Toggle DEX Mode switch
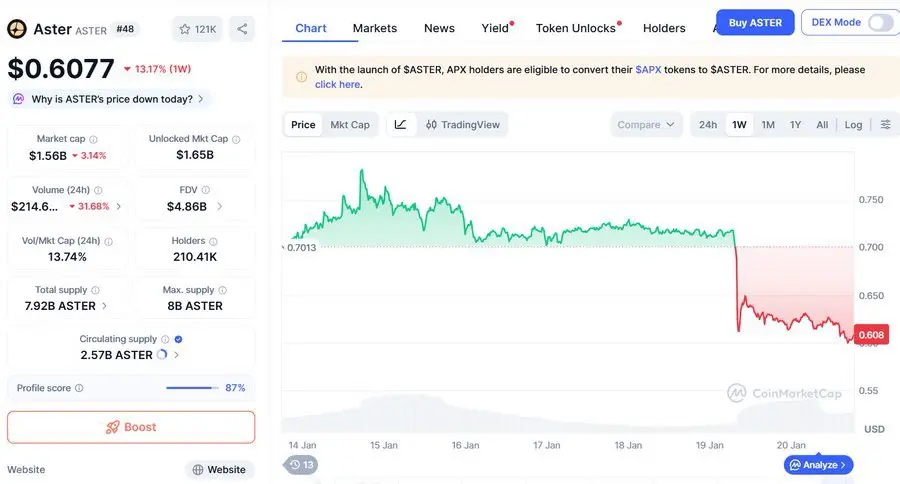900x484 pixels. 880,22
